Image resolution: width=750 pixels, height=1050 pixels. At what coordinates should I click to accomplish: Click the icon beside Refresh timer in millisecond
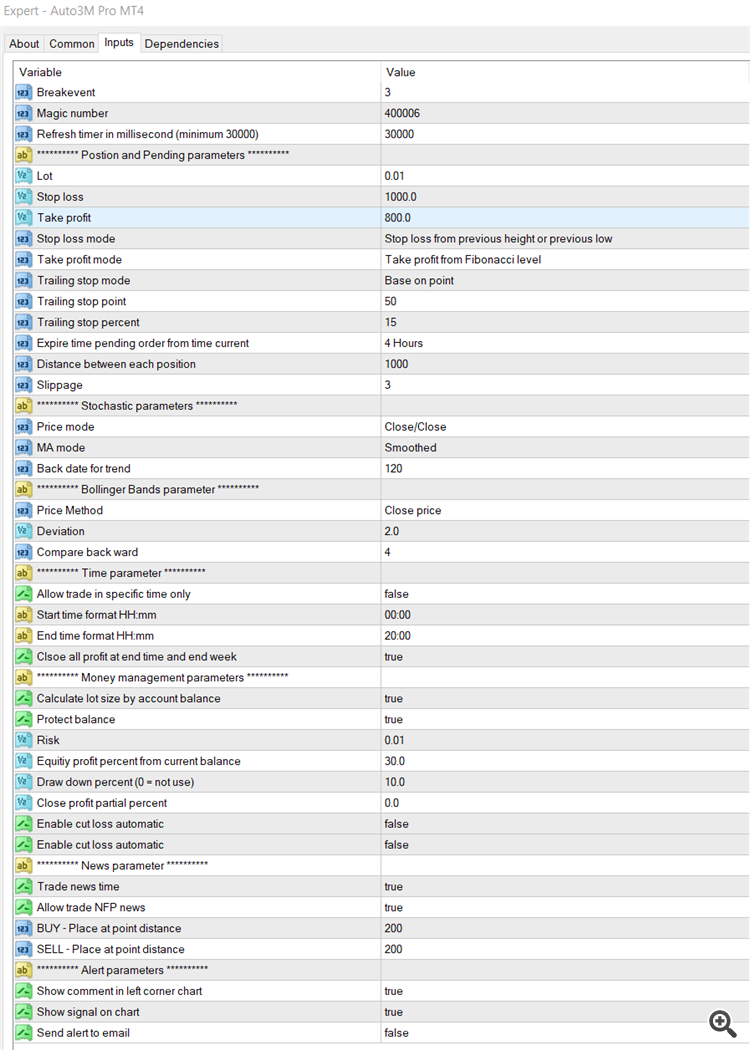(x=23, y=134)
